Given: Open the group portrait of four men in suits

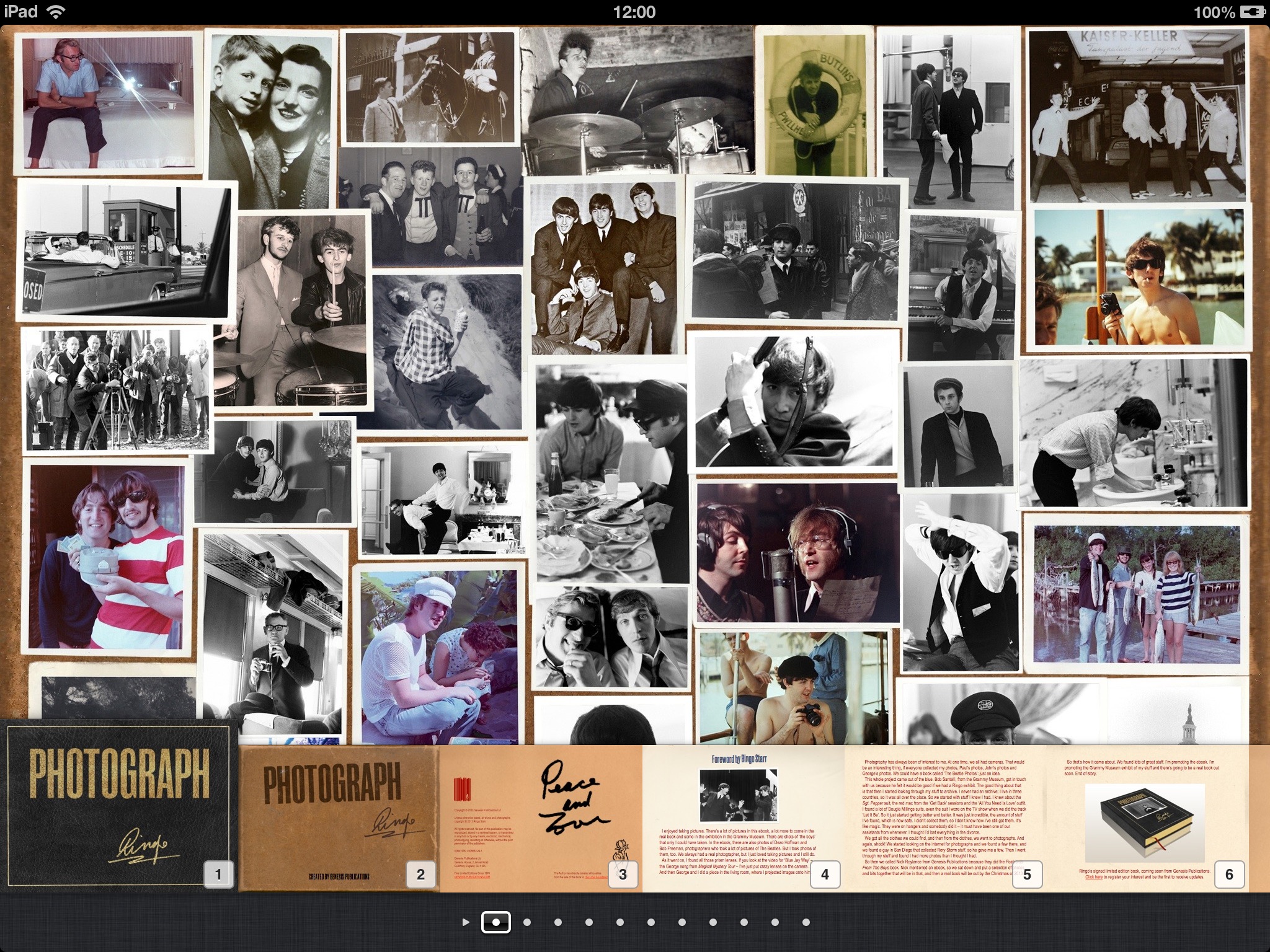Looking at the screenshot, I should [x=605, y=267].
